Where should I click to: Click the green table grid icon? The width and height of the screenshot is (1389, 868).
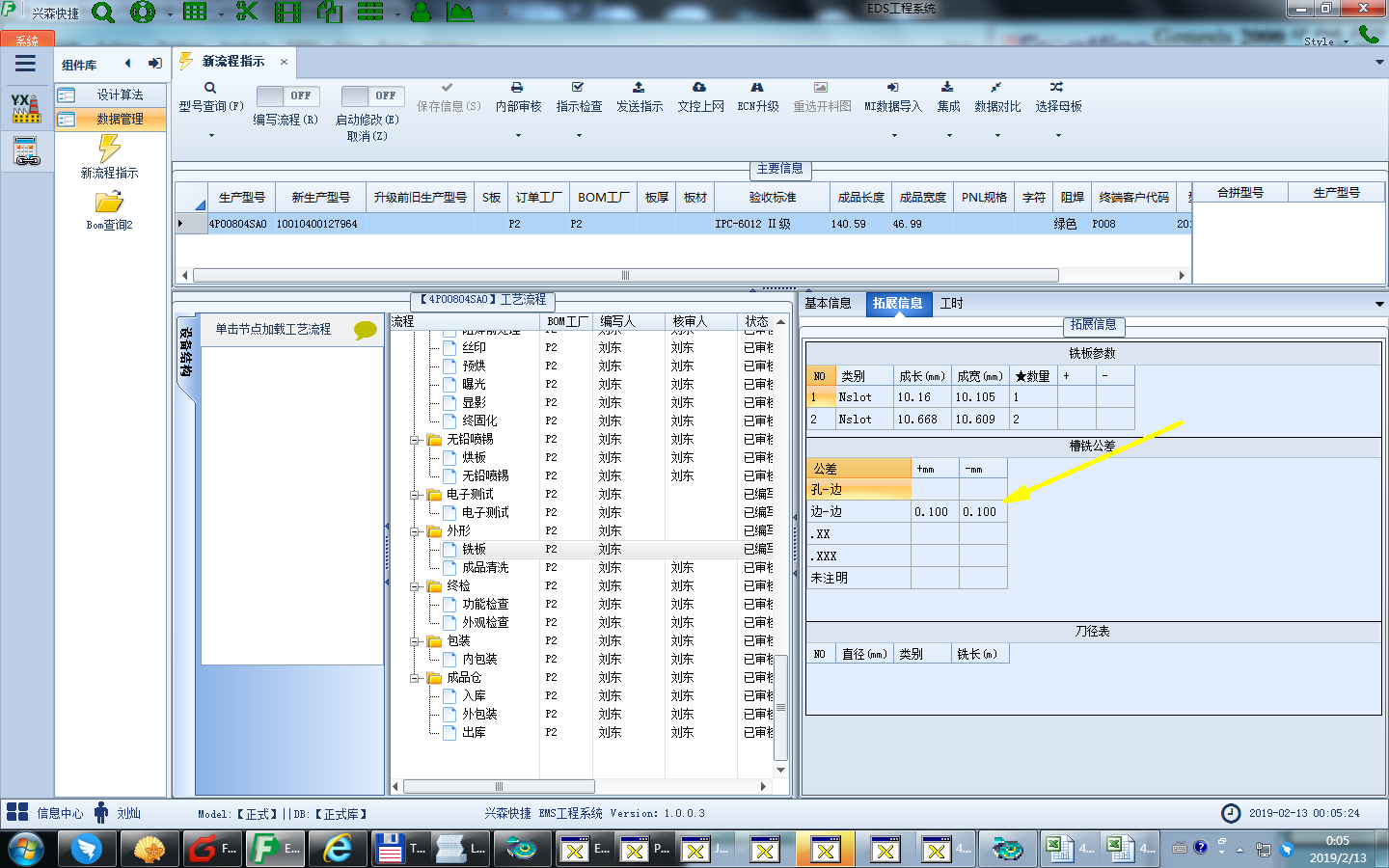click(x=195, y=13)
